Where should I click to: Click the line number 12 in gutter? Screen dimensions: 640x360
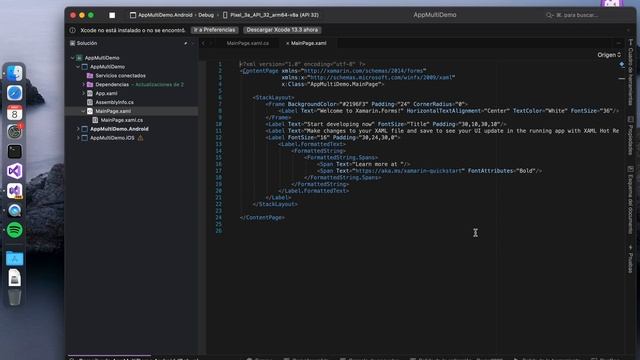click(218, 138)
